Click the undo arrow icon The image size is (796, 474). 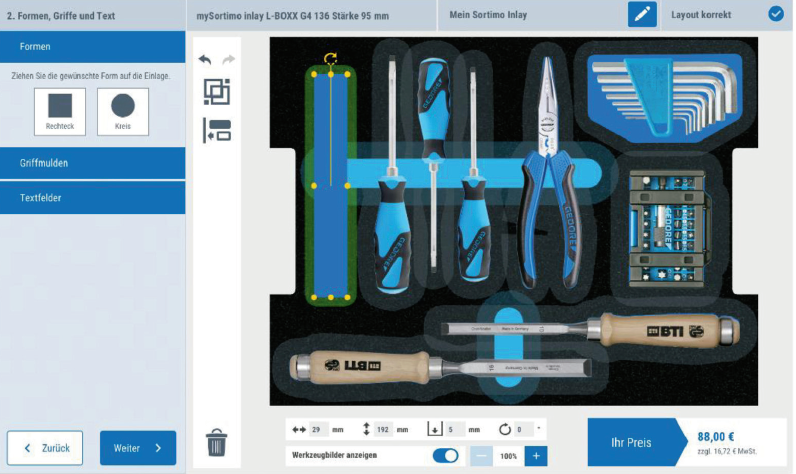coord(206,60)
